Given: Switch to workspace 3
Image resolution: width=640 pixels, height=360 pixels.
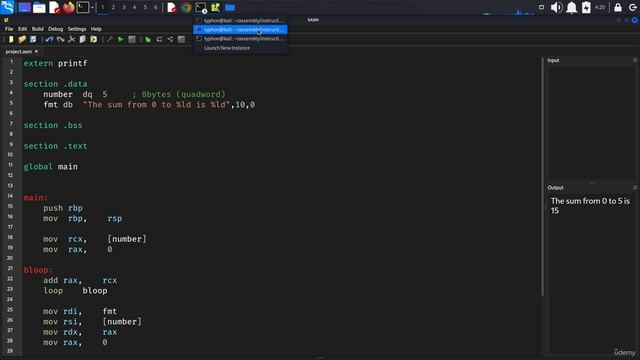Looking at the screenshot, I should pyautogui.click(x=124, y=7).
